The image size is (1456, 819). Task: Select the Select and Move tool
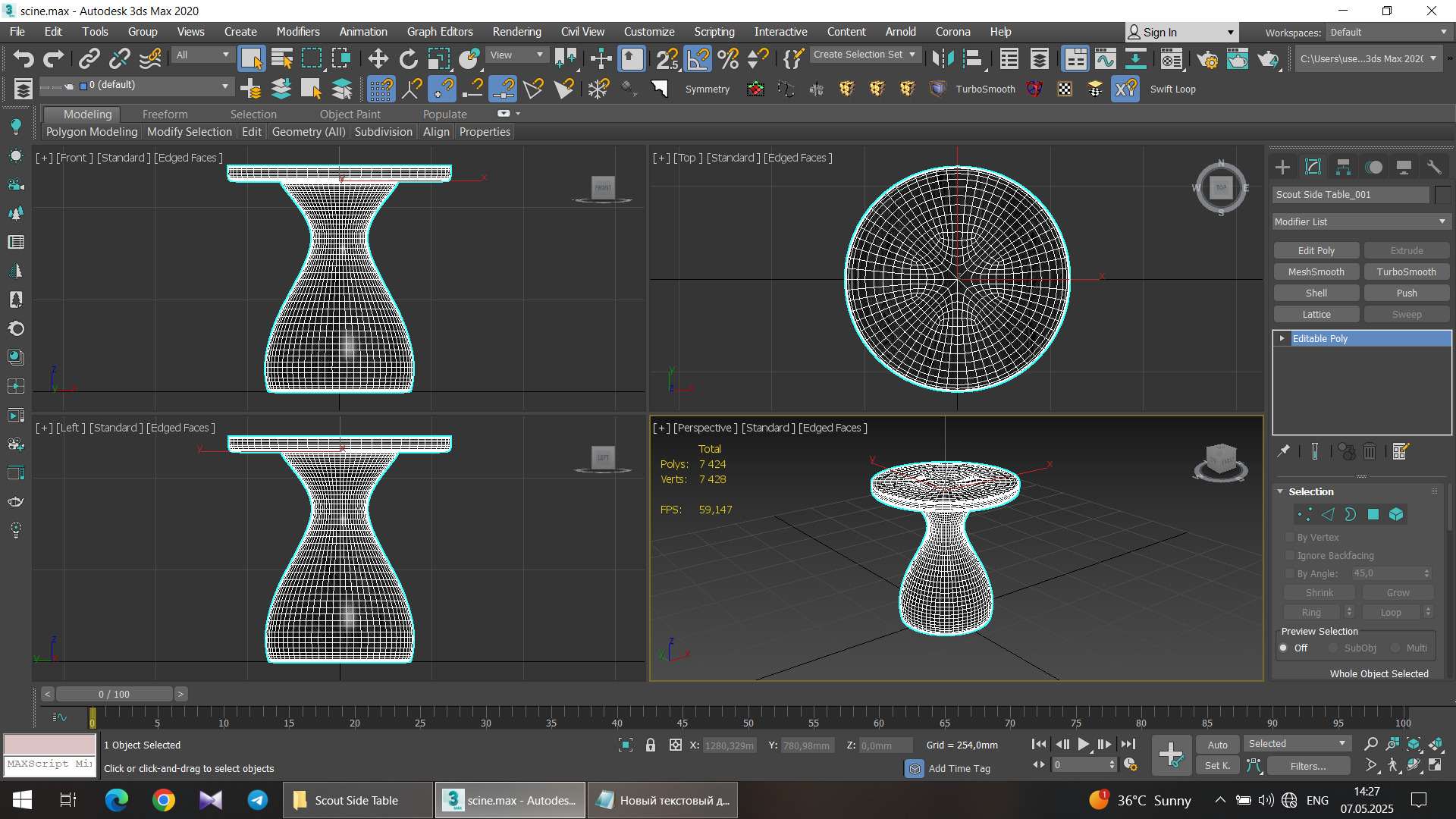pos(378,58)
